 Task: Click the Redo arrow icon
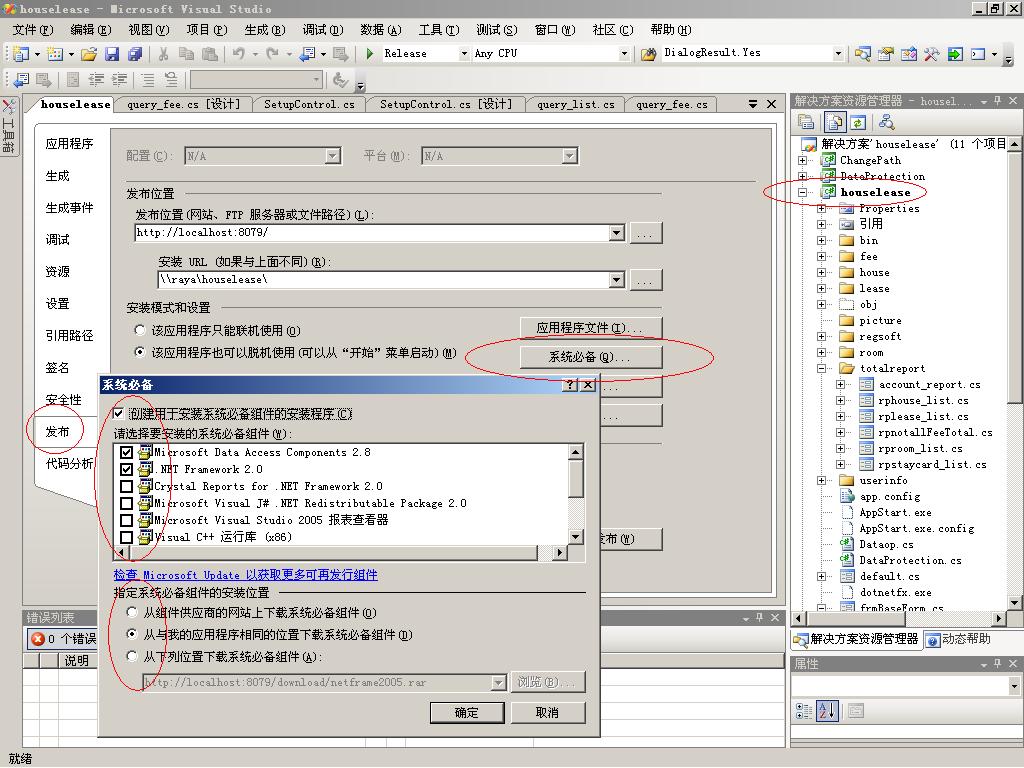[x=272, y=54]
